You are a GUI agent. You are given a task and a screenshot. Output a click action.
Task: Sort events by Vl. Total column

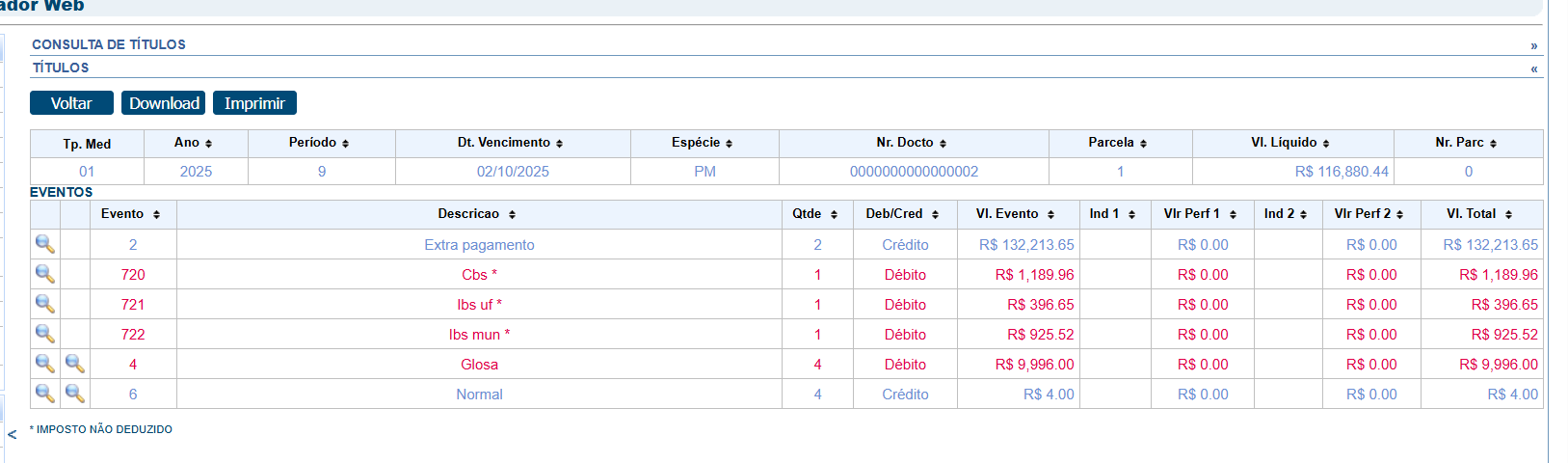pos(1508,214)
